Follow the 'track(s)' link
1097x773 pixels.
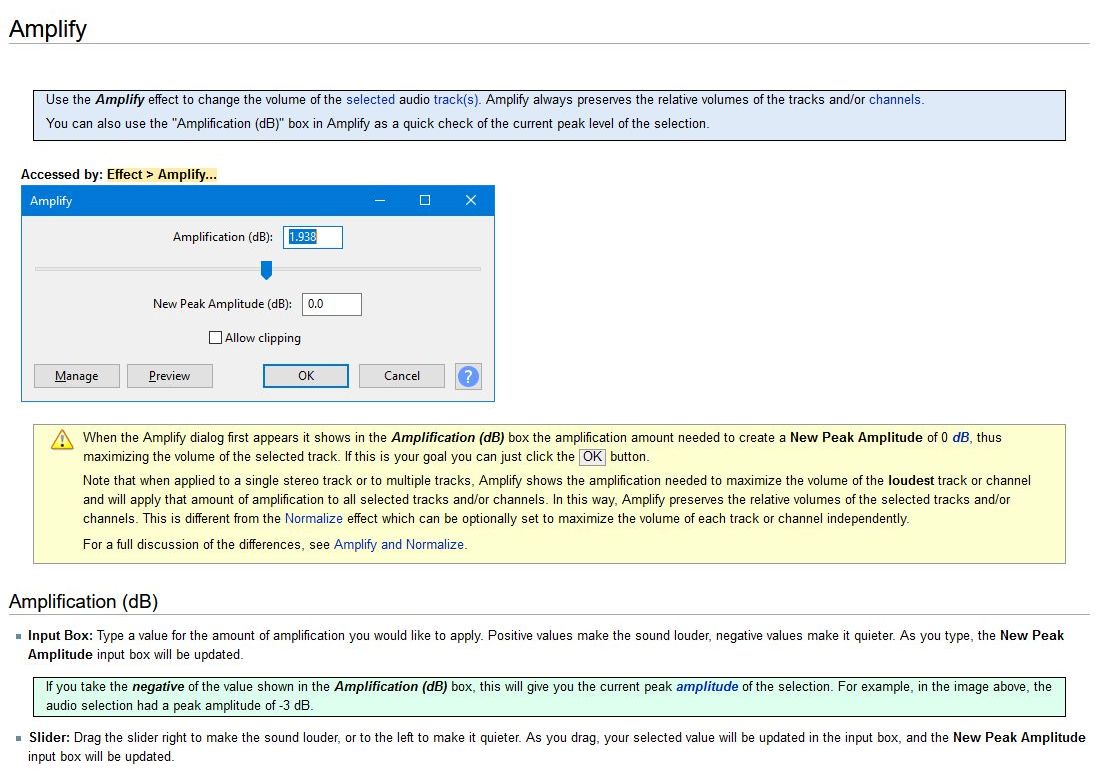[x=456, y=100]
